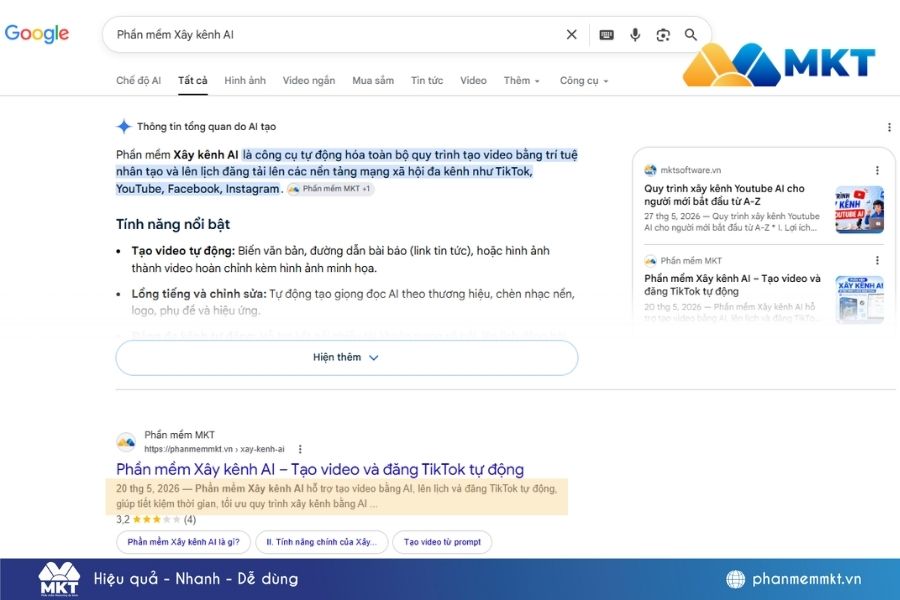Click mktsoftware.vn site favicon
Viewport: 900px width, 600px height.
point(650,170)
